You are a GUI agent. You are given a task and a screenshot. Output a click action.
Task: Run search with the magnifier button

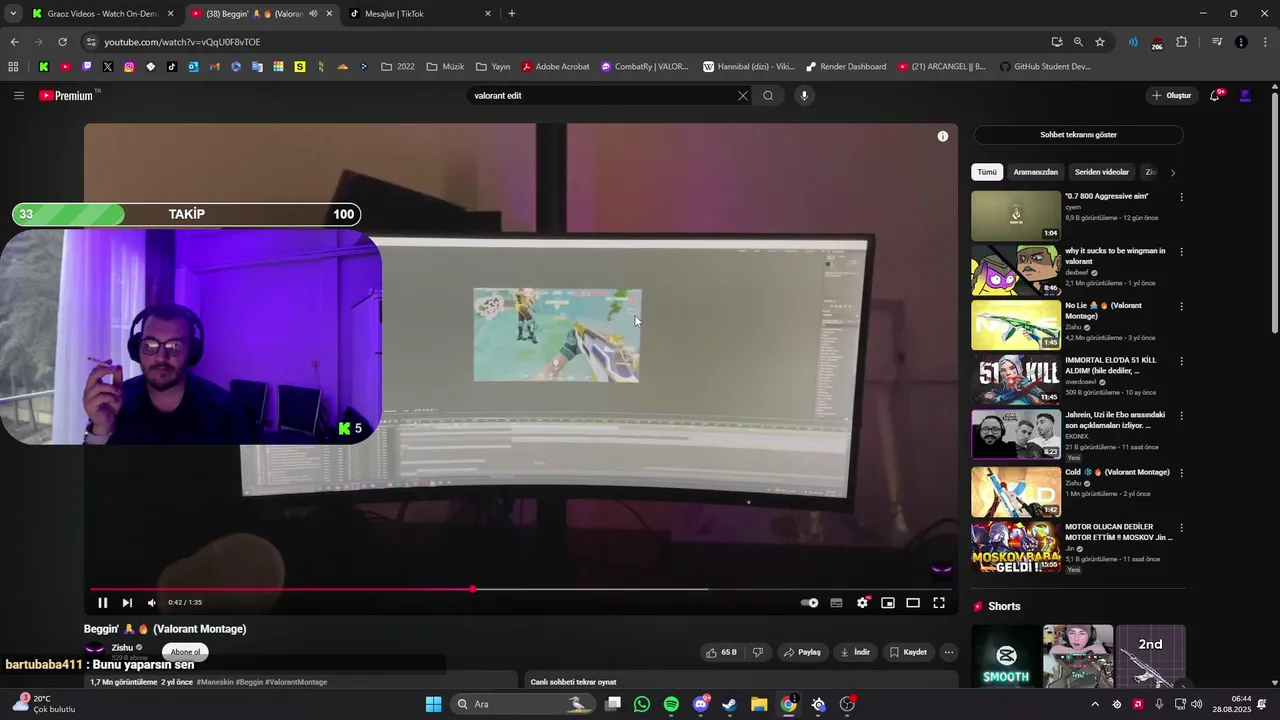768,96
